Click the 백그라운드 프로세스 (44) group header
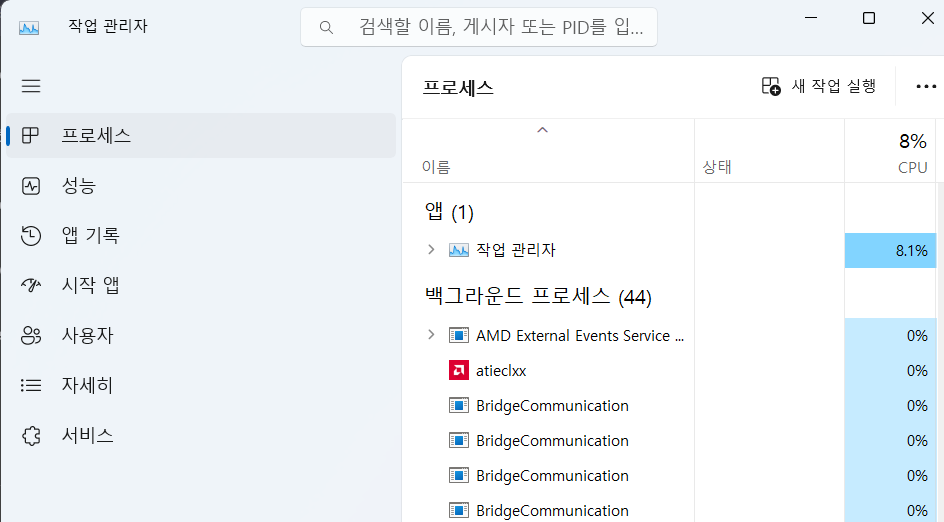 [538, 296]
